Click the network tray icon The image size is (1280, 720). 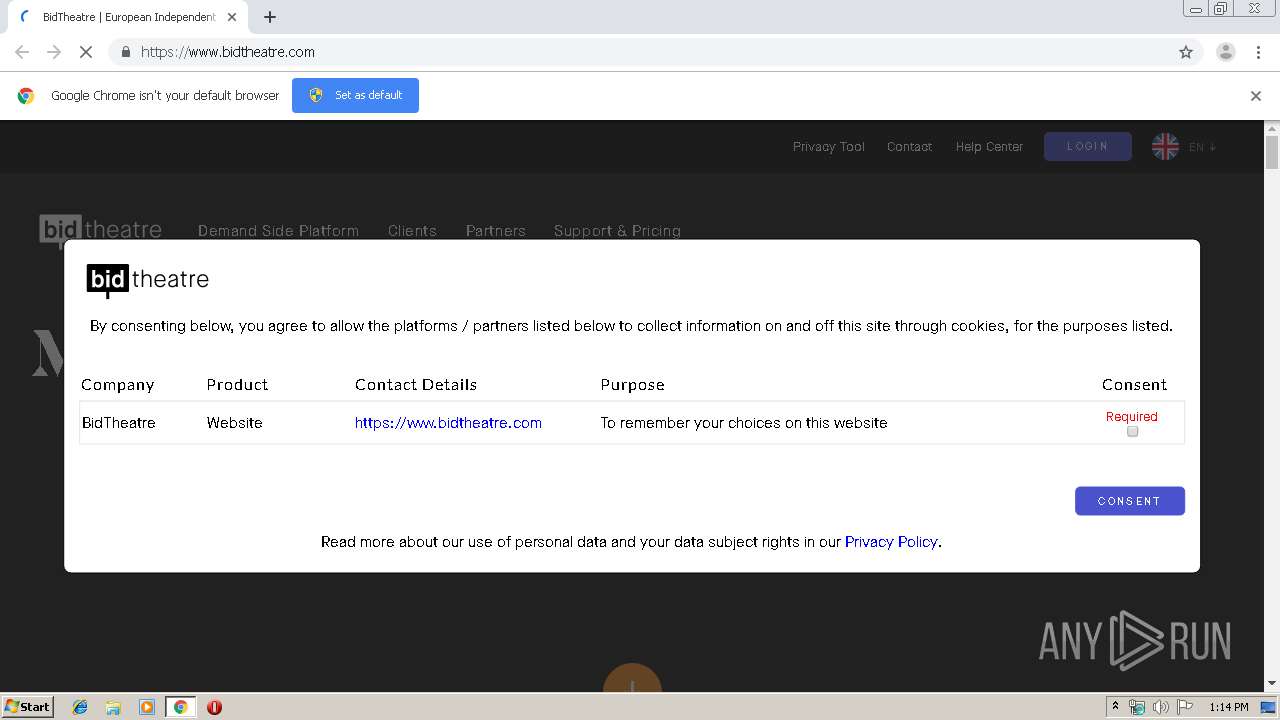click(x=1137, y=707)
